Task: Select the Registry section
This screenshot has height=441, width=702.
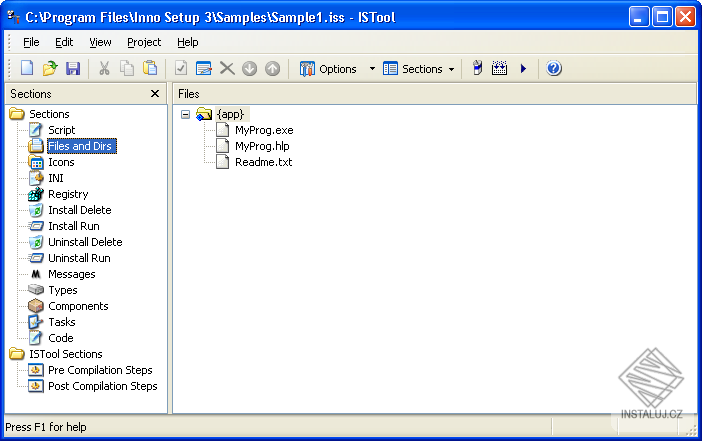Action: [x=68, y=194]
